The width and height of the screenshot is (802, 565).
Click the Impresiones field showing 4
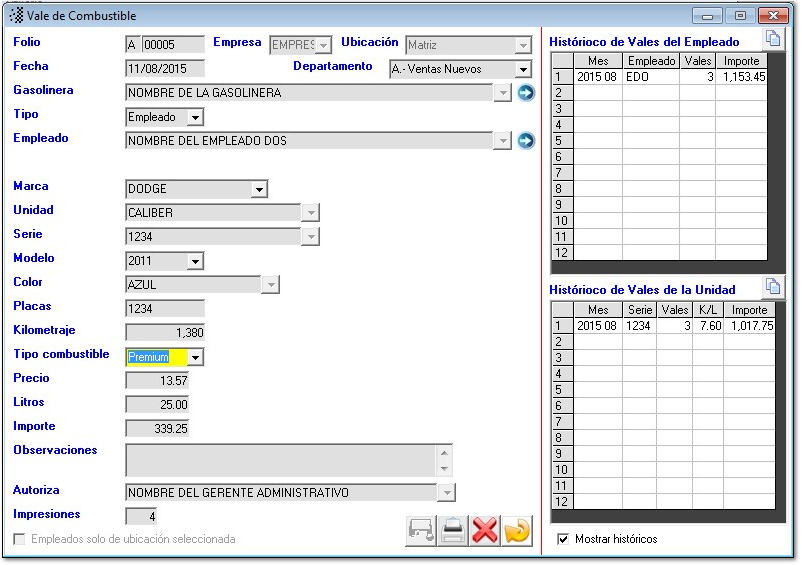[141, 516]
